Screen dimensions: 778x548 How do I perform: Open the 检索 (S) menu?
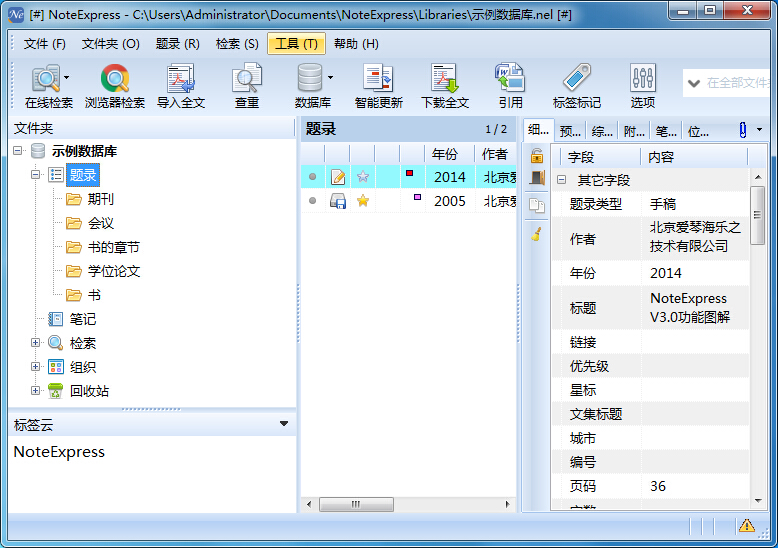click(x=237, y=44)
